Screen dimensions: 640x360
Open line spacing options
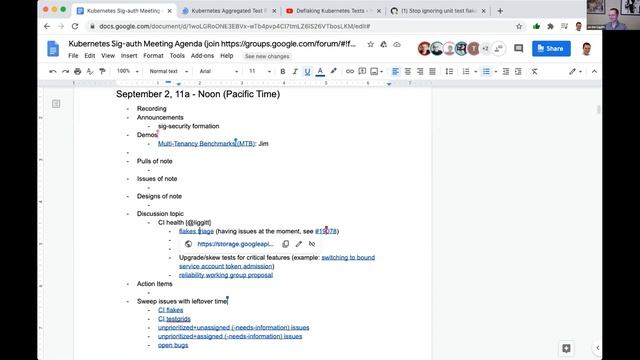tap(449, 71)
